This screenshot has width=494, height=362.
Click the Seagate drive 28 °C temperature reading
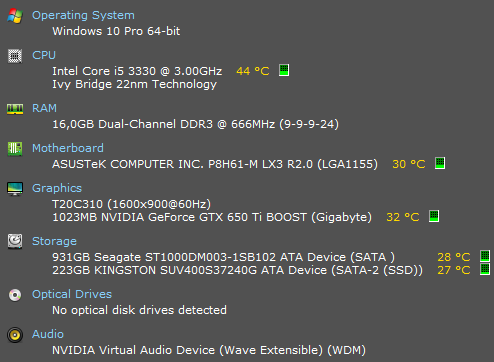(454, 257)
